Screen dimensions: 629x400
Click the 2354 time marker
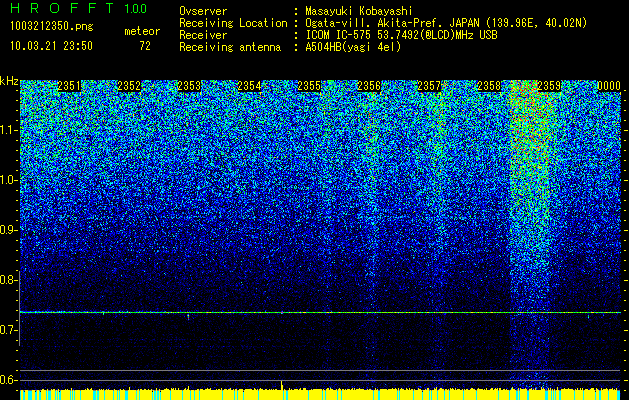tap(249, 86)
